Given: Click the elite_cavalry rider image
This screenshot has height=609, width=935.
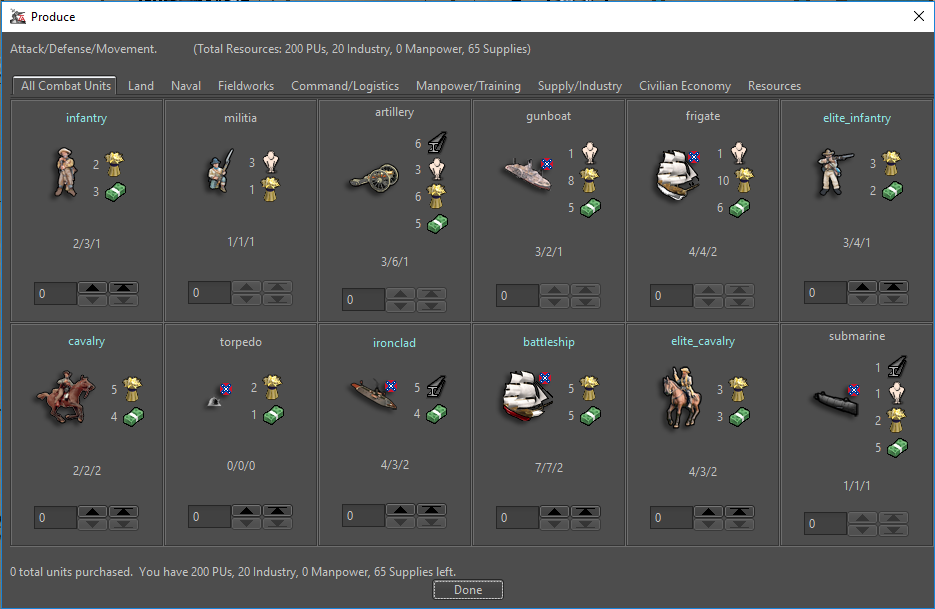Looking at the screenshot, I should (679, 397).
